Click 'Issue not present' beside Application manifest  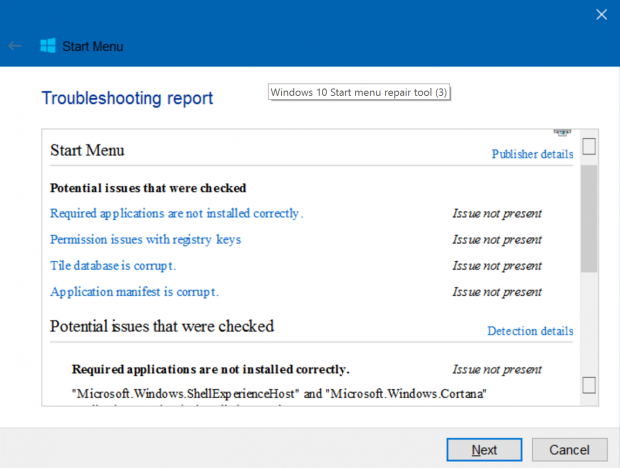pos(497,292)
